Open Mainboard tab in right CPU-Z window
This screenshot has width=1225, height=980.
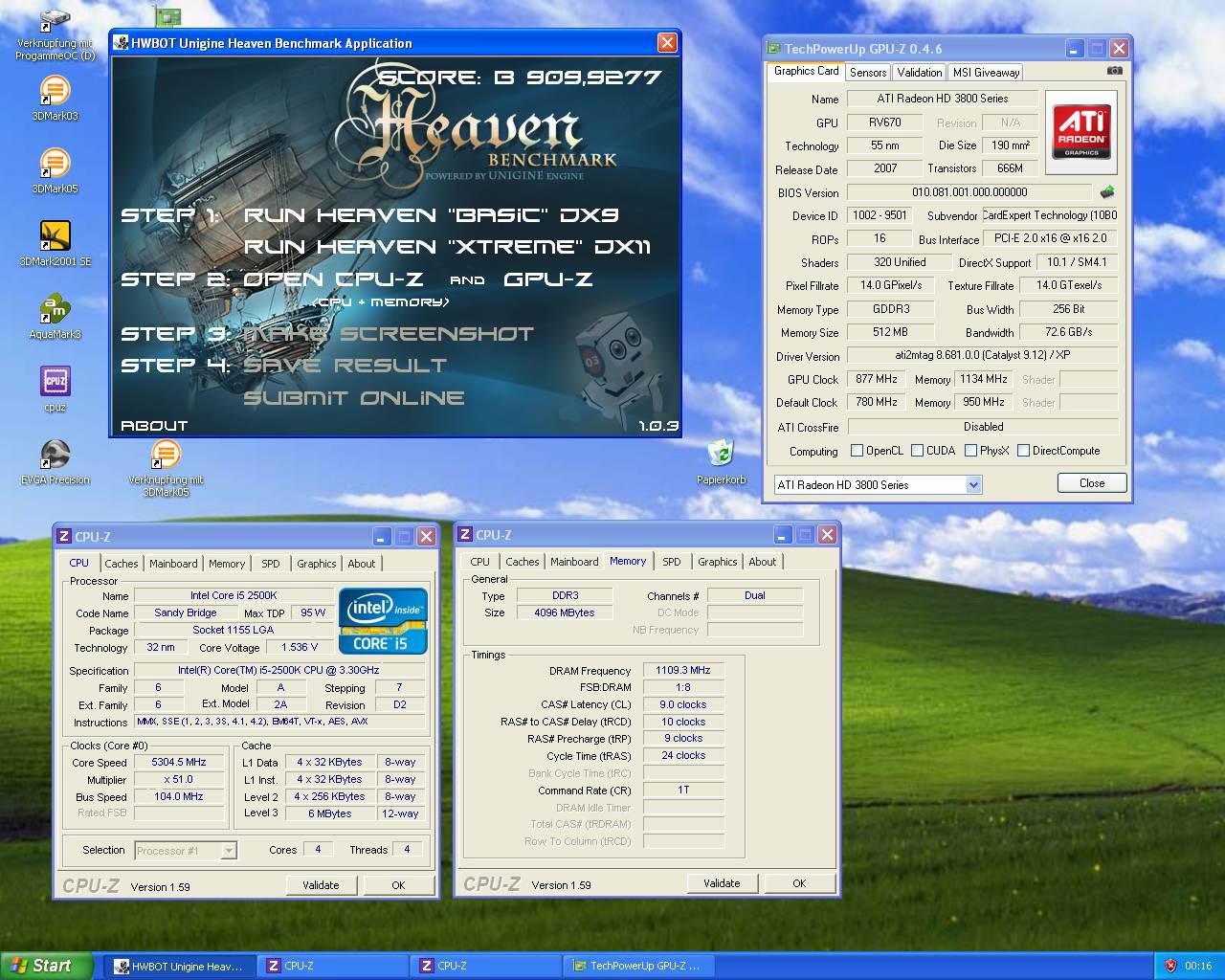(x=574, y=562)
